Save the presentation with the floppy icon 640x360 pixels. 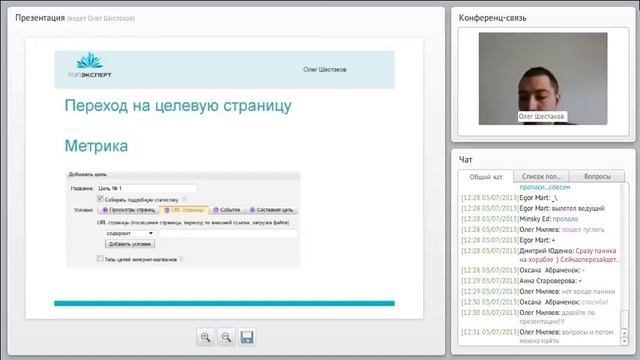[247, 337]
